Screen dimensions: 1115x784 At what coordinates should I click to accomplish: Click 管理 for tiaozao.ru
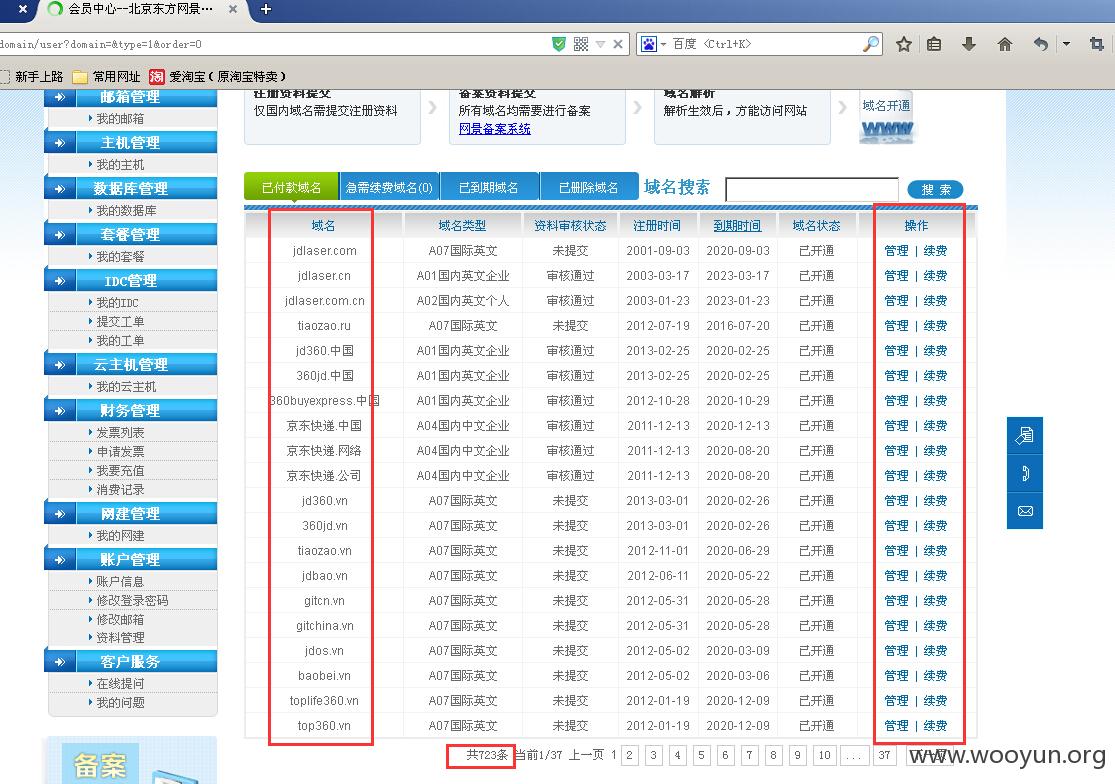pos(896,326)
